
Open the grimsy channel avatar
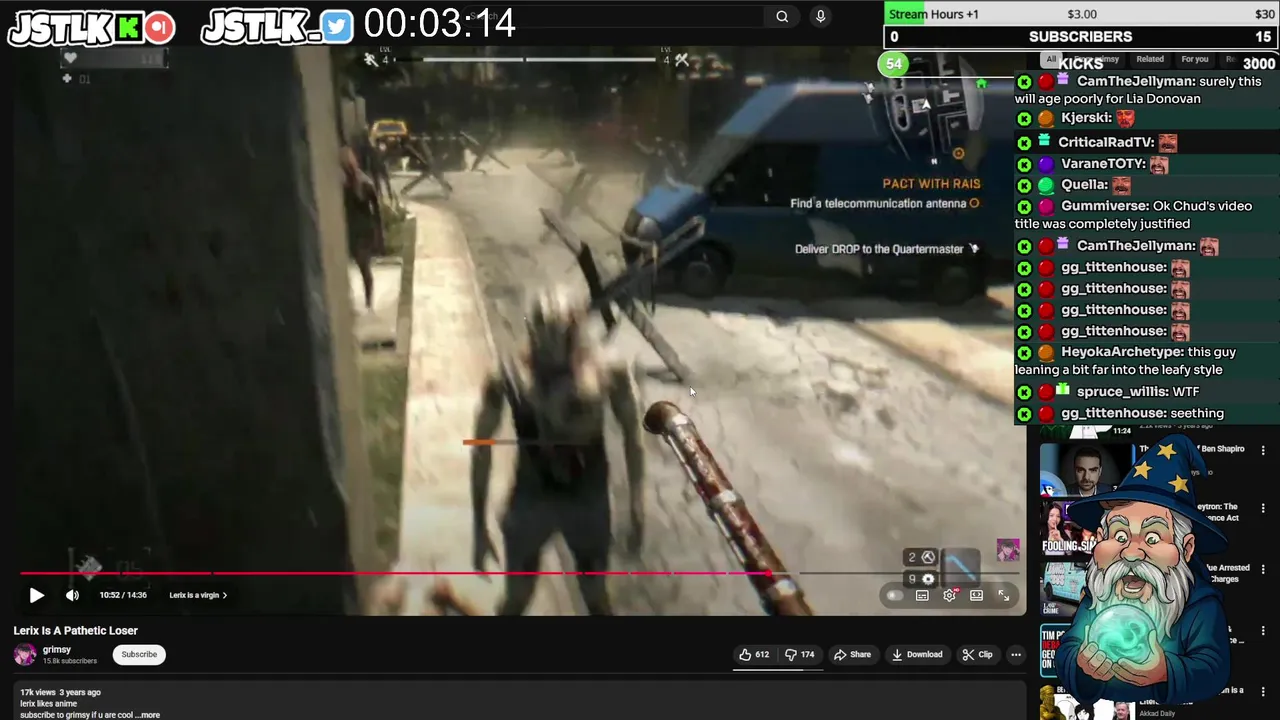click(25, 655)
